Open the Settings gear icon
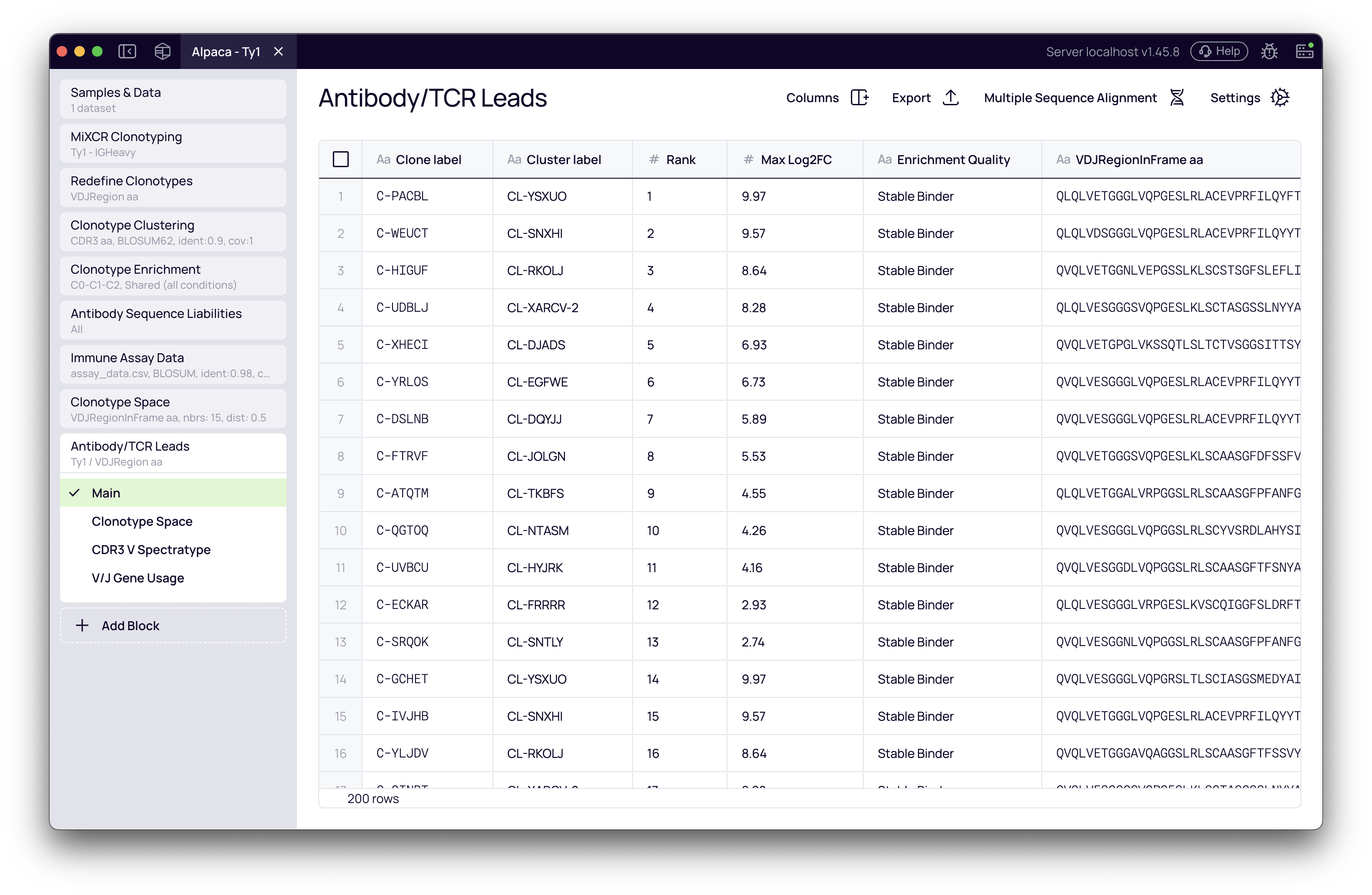 coord(1280,97)
